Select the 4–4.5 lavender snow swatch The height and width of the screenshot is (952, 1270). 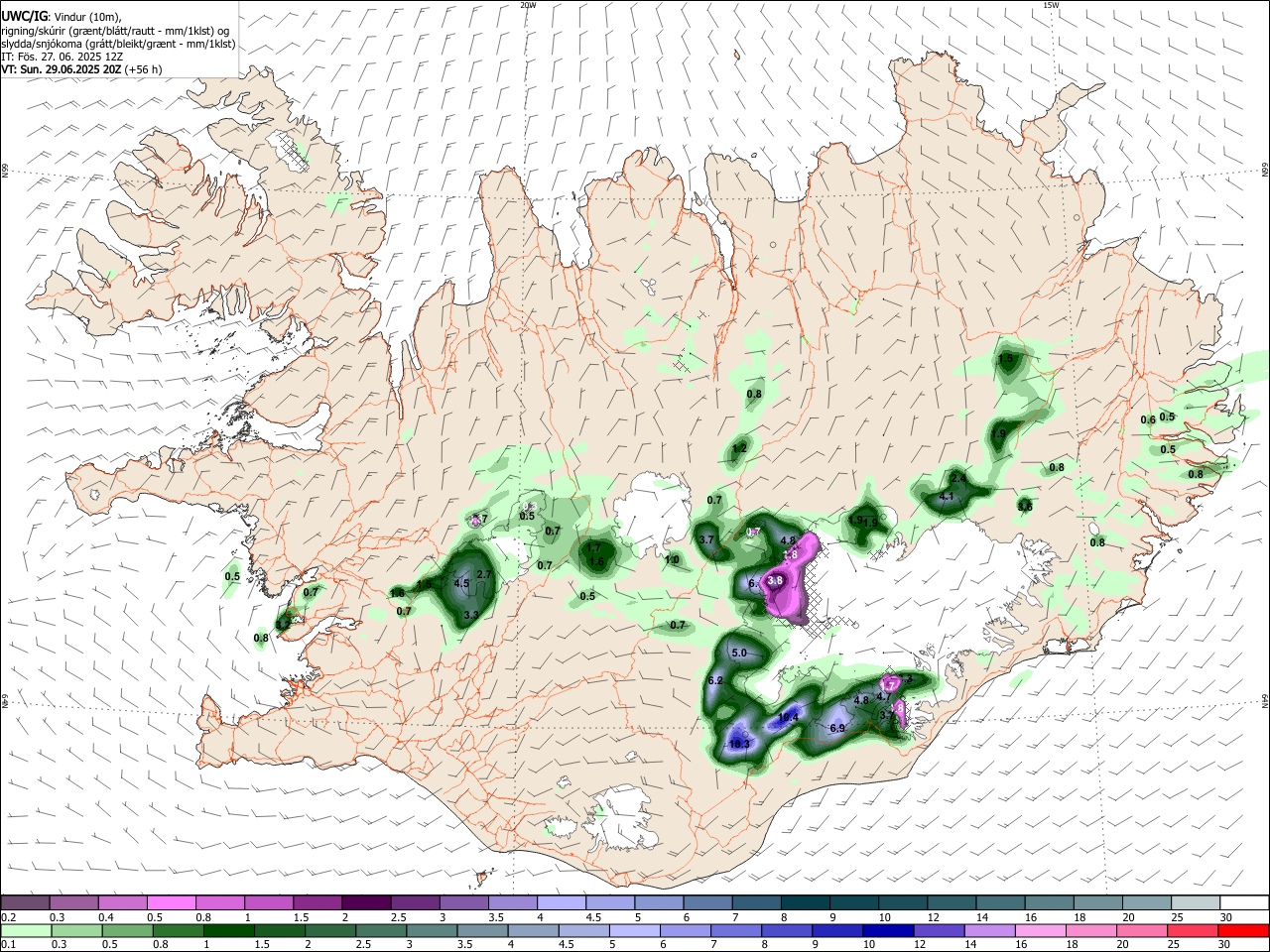click(x=562, y=903)
